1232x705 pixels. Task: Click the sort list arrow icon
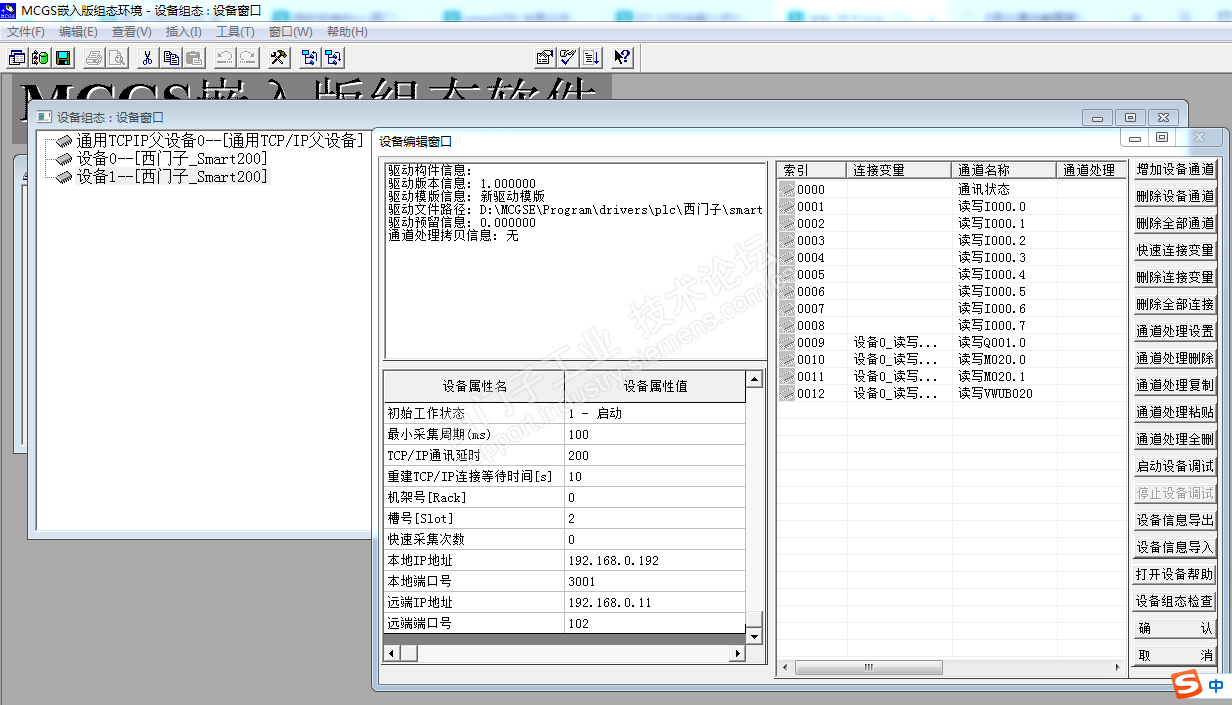(591, 58)
